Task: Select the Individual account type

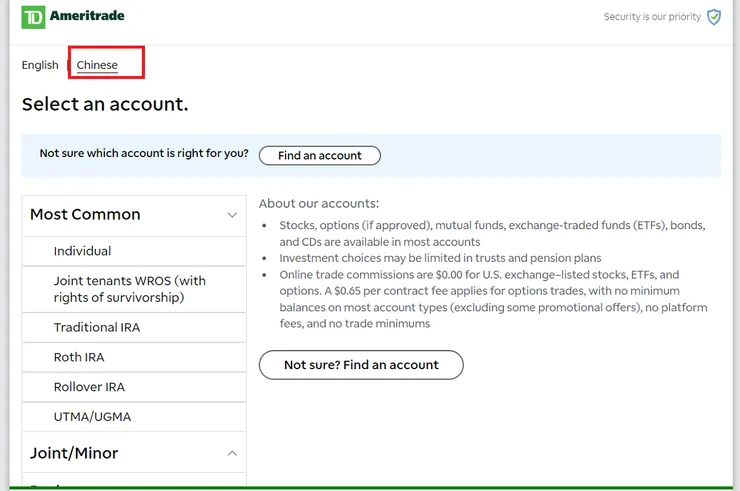Action: [82, 251]
